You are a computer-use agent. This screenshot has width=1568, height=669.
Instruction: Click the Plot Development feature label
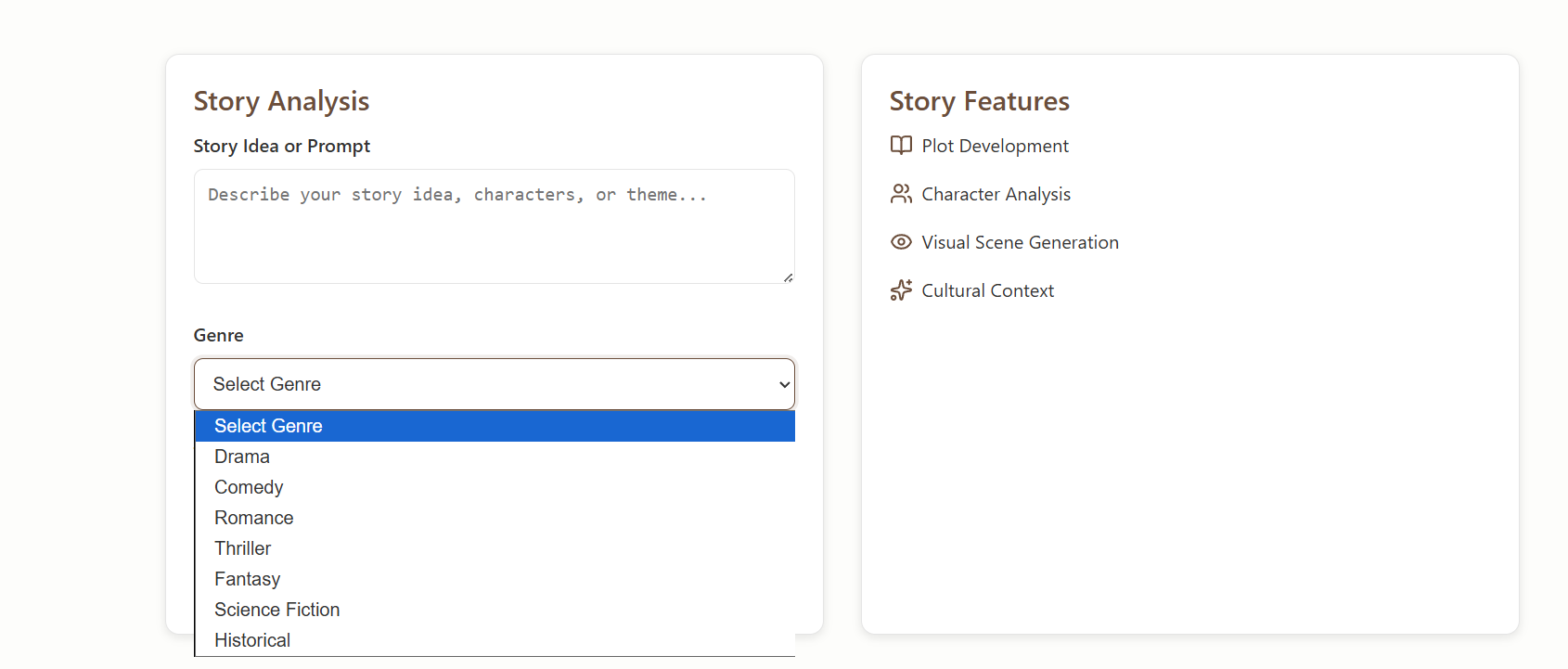(995, 146)
